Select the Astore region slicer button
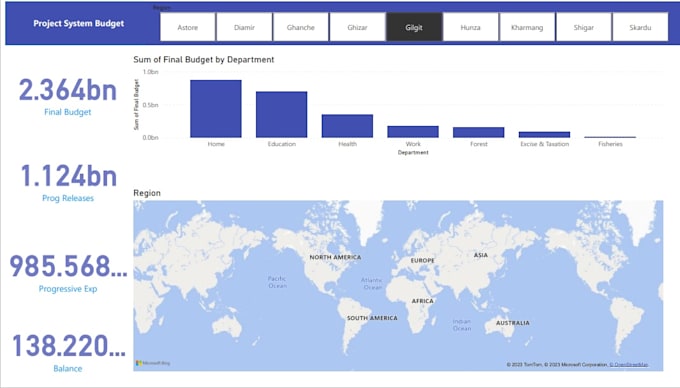Screen dimensions: 680x388 [x=187, y=27]
